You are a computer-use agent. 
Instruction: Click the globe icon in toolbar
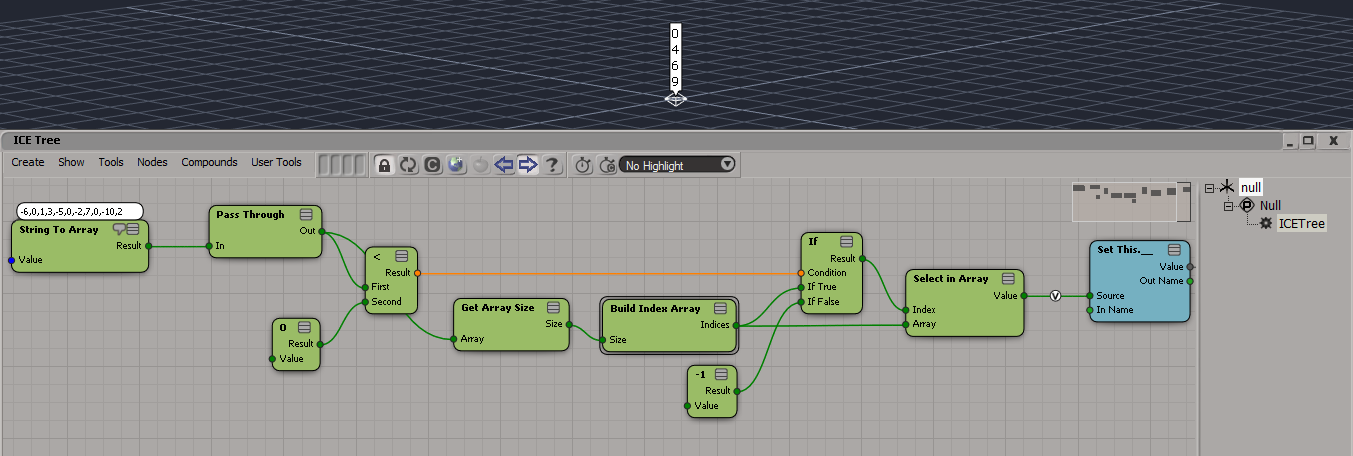click(x=456, y=165)
